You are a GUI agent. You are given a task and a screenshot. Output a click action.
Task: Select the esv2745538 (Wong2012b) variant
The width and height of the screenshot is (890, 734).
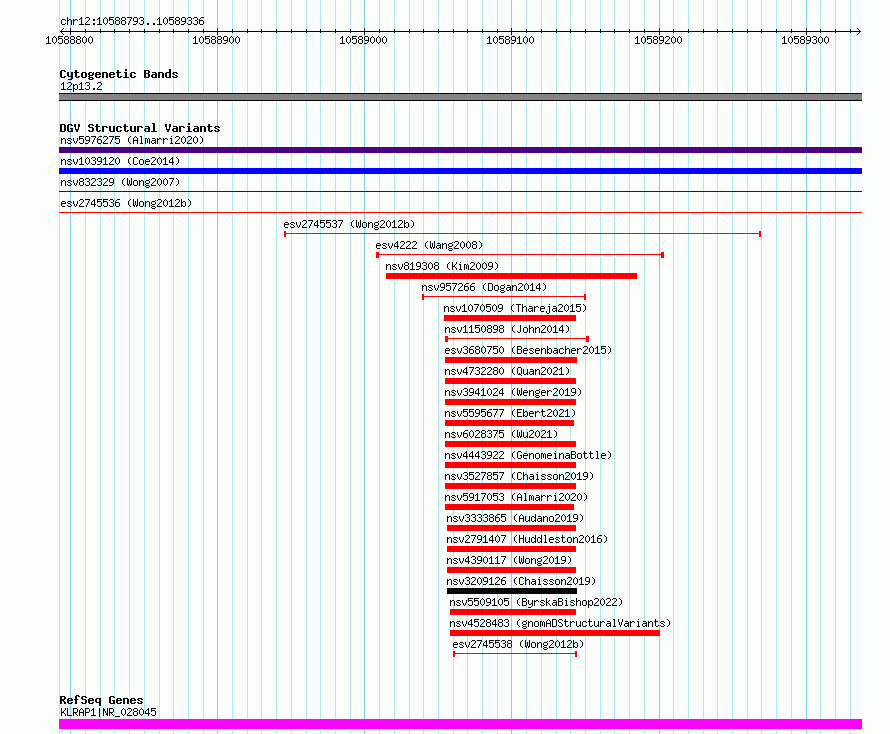pos(518,644)
